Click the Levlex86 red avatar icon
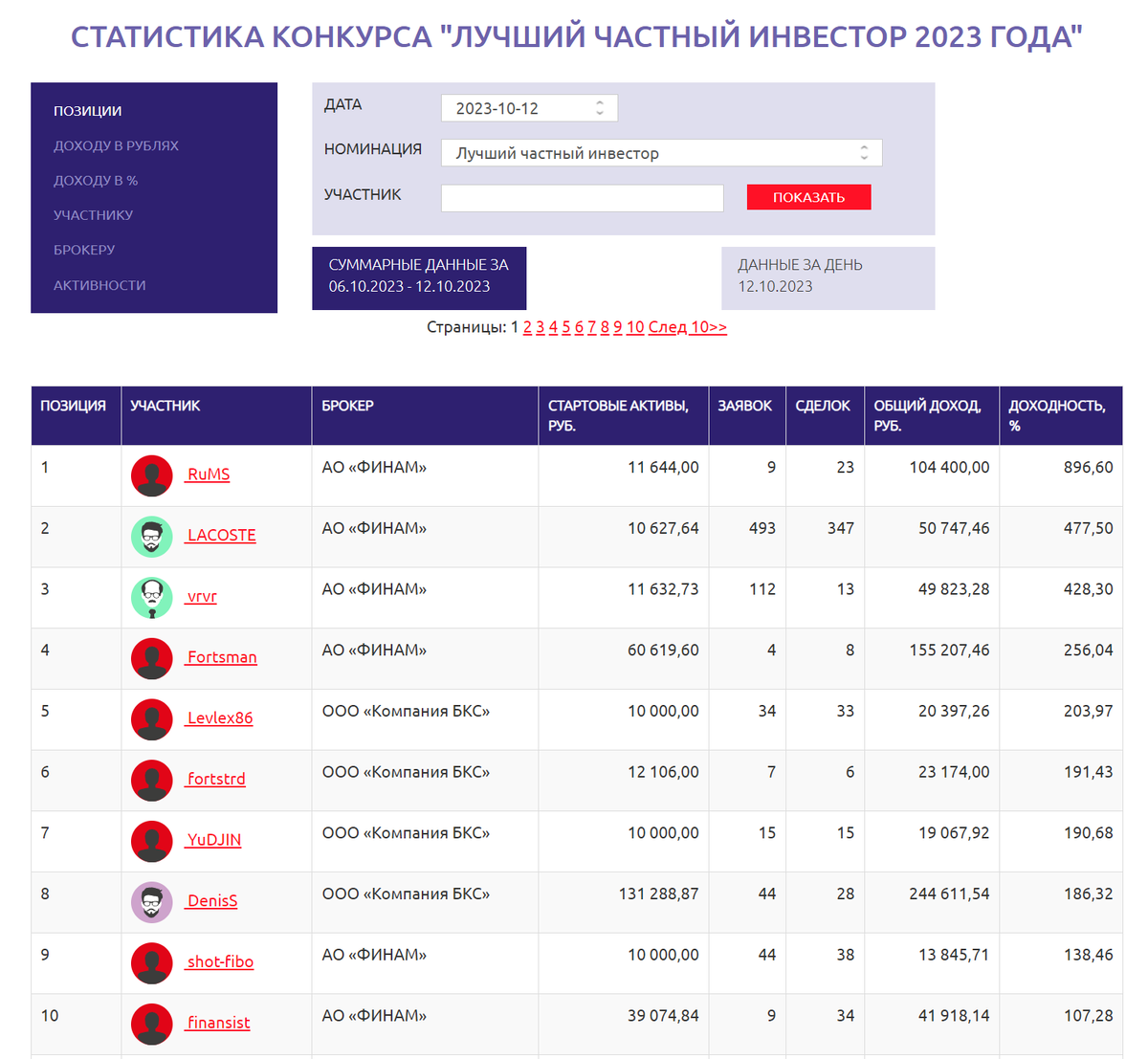The image size is (1148, 1059). click(x=151, y=718)
